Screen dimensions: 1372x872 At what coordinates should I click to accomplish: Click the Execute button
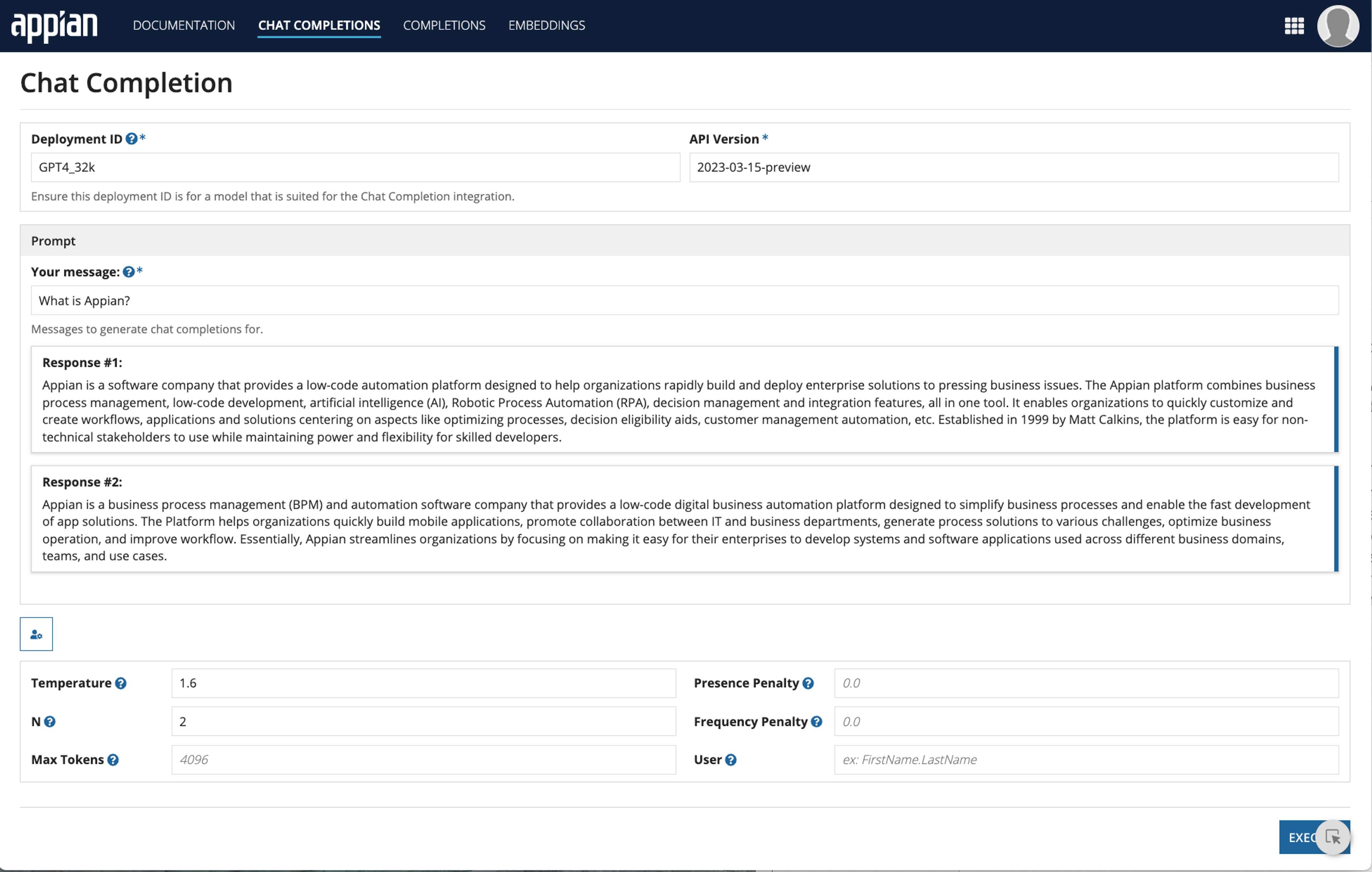point(1314,837)
